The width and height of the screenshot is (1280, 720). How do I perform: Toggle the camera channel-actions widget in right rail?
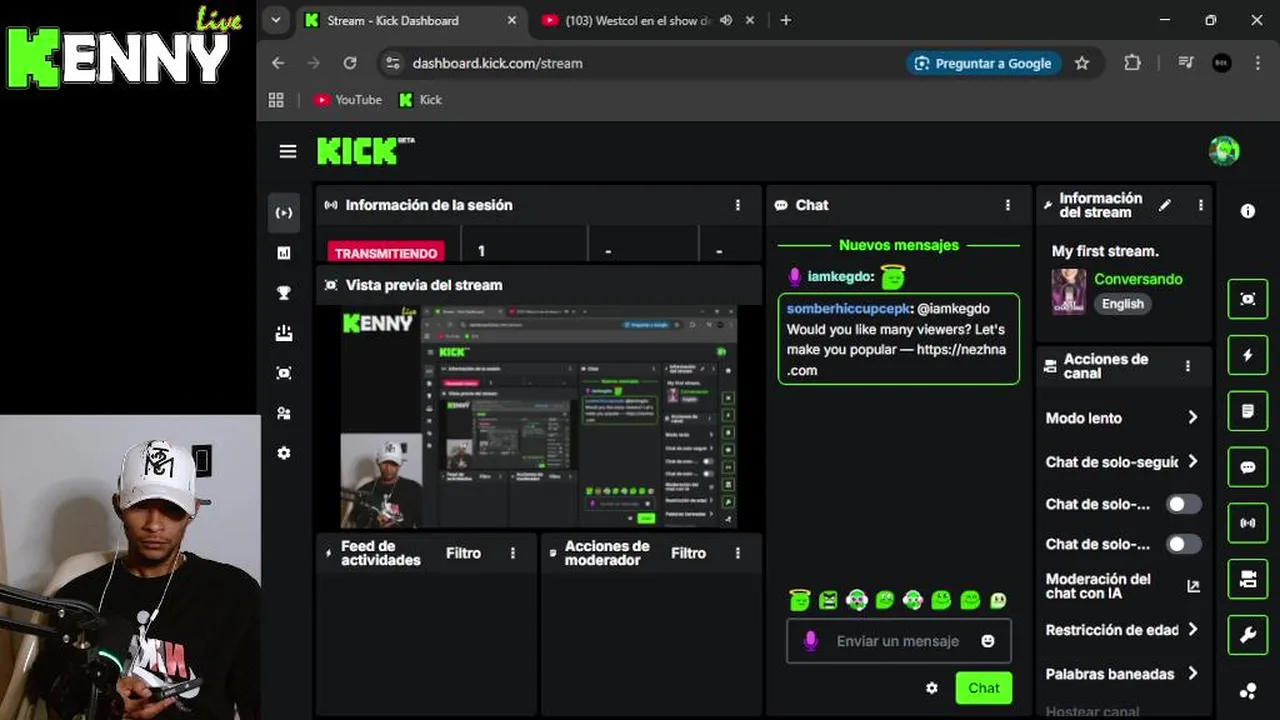[x=1248, y=579]
